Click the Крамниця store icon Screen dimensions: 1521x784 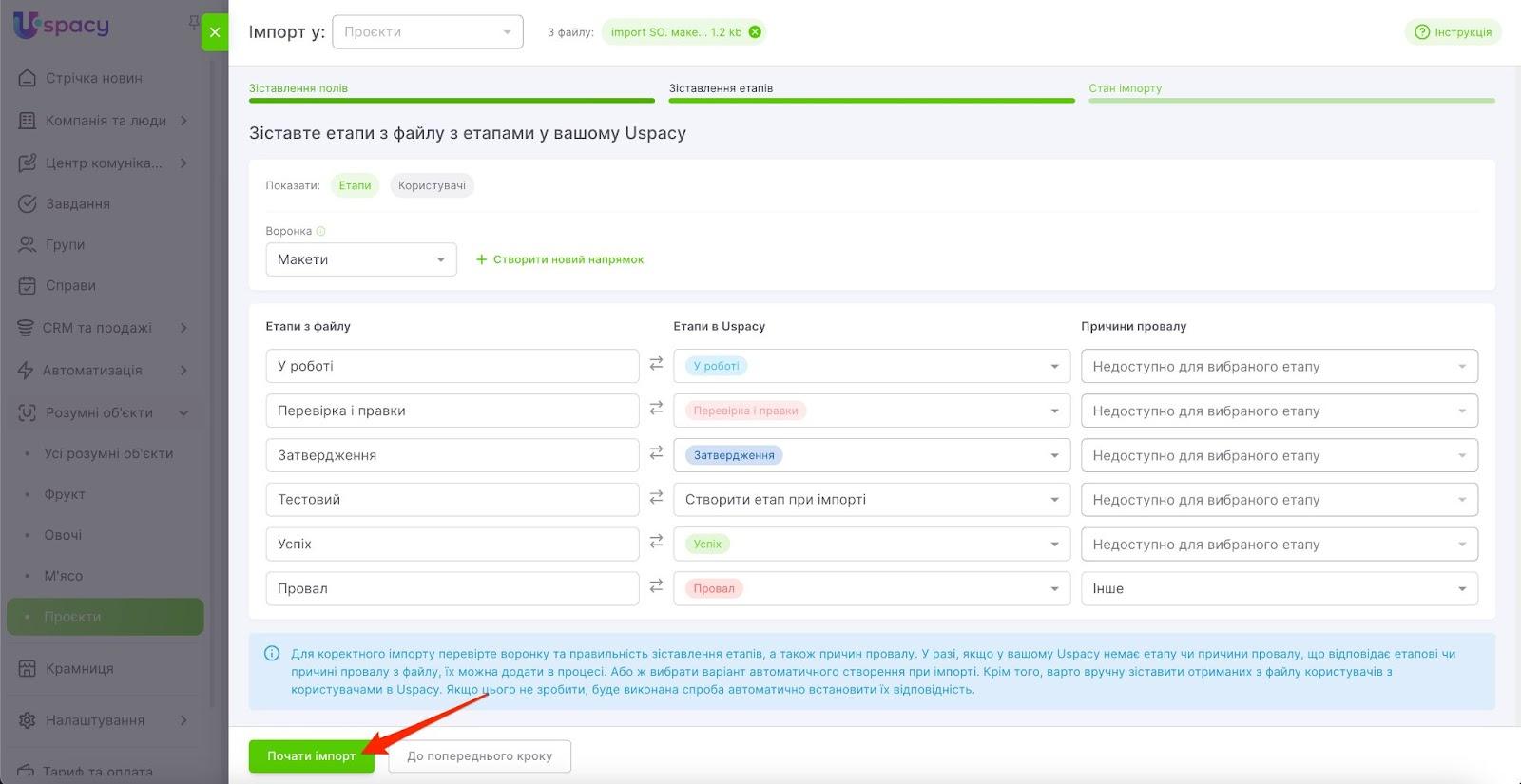coord(28,668)
